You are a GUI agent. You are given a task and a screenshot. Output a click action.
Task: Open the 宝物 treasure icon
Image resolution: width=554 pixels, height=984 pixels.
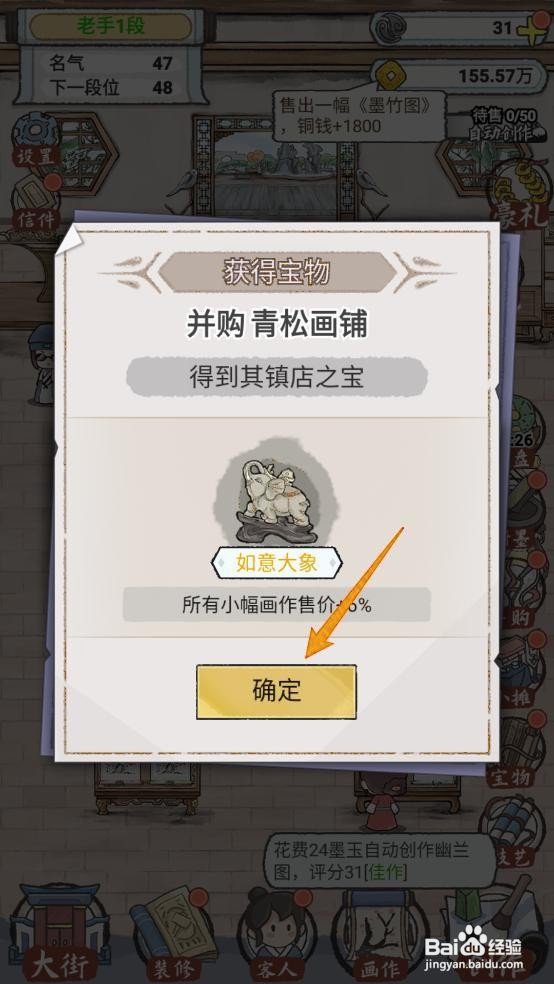click(518, 751)
